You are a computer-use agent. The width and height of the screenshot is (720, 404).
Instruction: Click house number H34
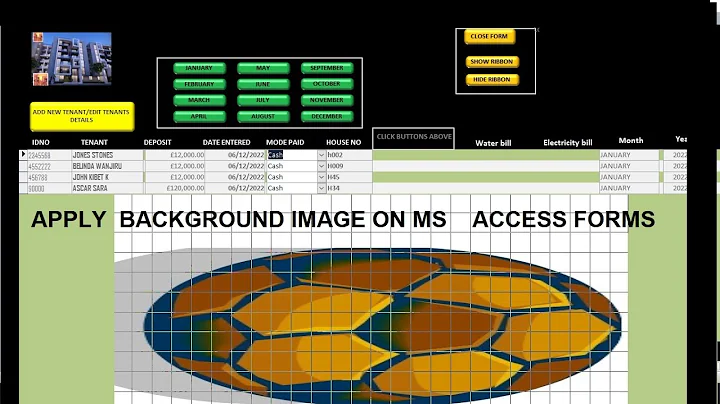coord(349,188)
